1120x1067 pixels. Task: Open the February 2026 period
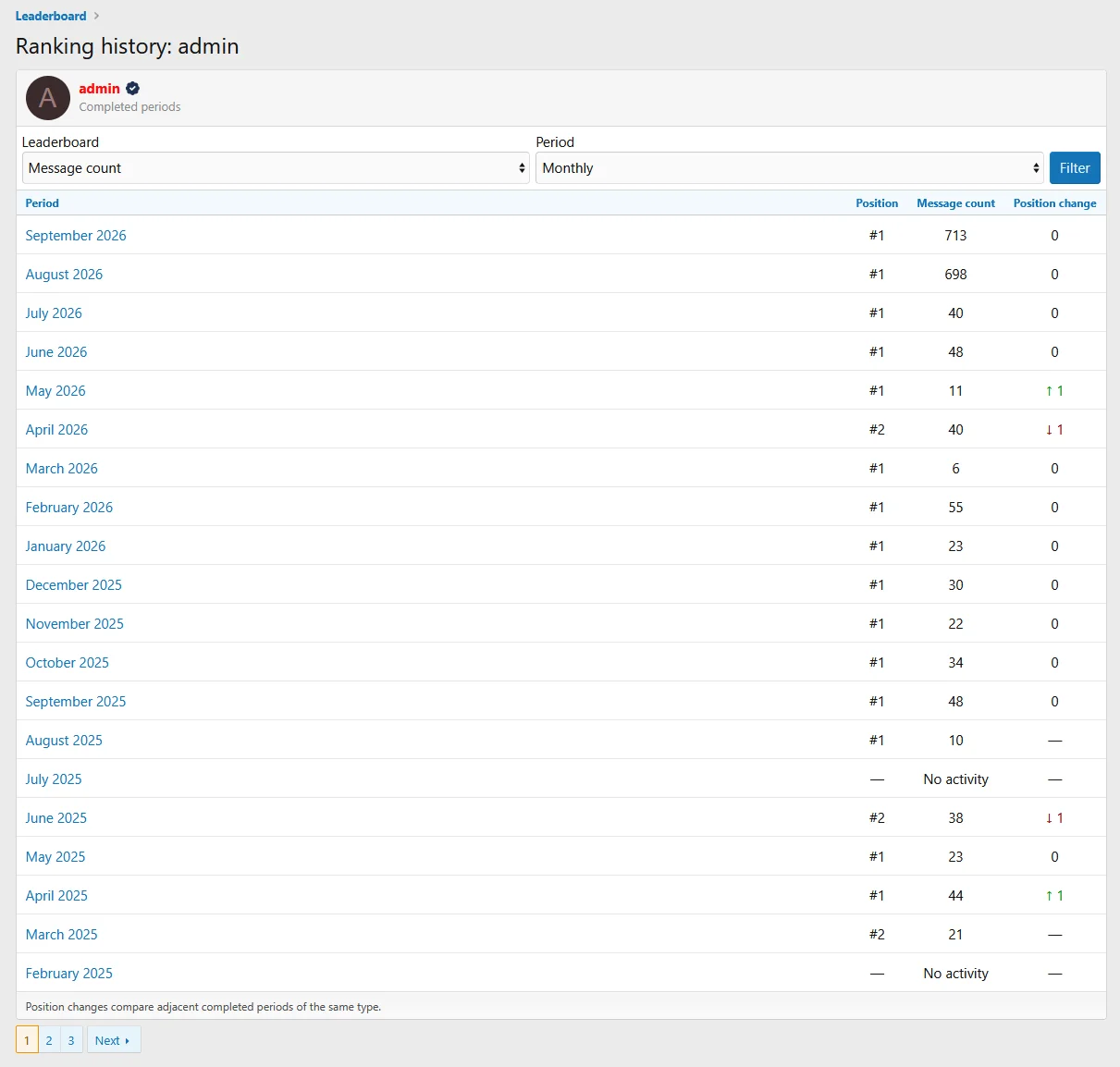69,508
